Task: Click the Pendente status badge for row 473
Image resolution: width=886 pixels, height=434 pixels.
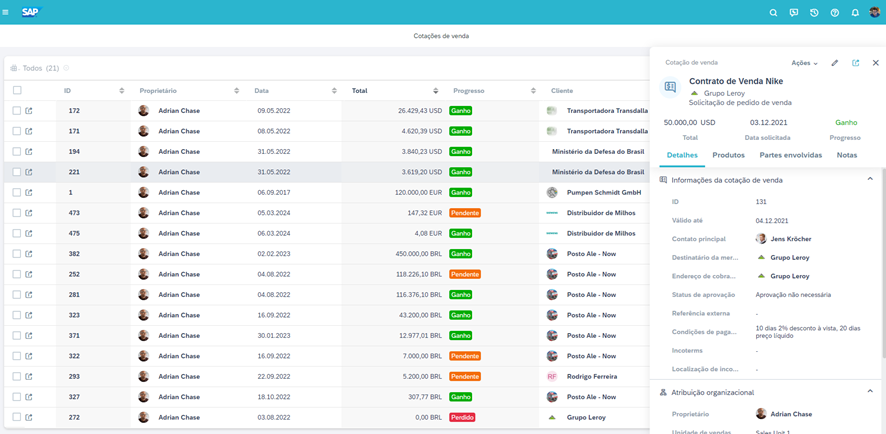Action: (465, 213)
